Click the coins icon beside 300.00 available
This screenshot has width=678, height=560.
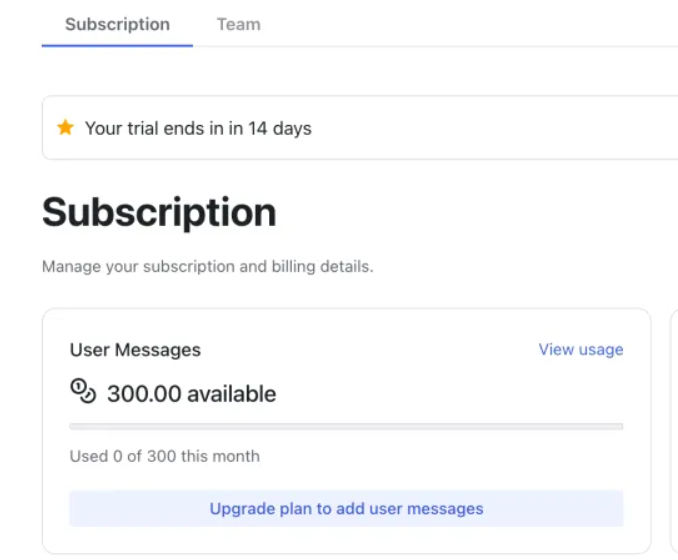pyautogui.click(x=82, y=392)
